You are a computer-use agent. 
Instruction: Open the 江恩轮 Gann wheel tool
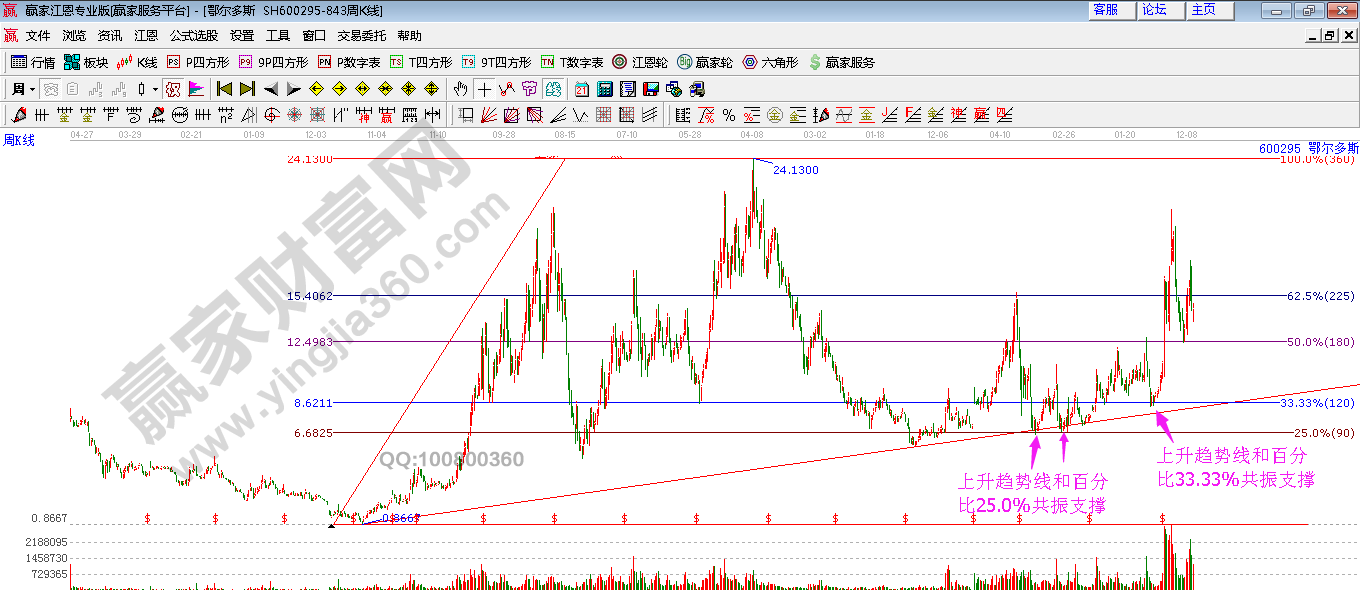[x=640, y=62]
